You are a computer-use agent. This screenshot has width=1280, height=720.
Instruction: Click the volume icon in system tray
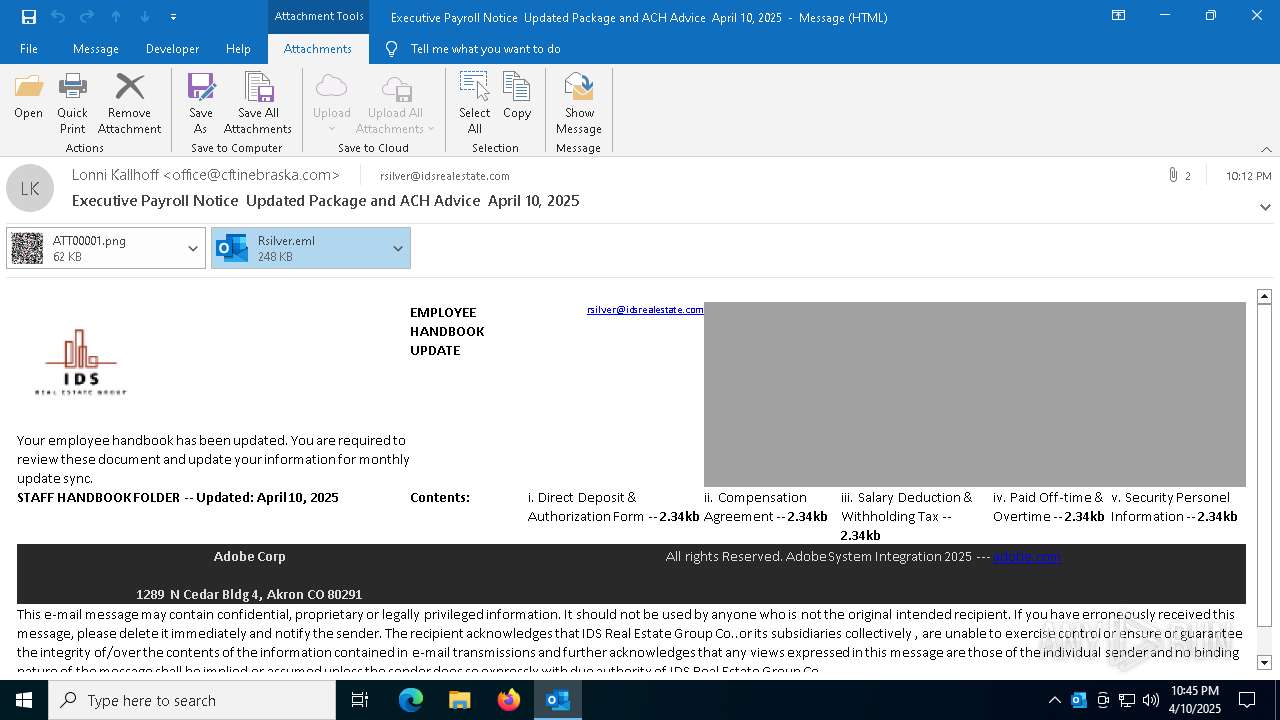1151,700
